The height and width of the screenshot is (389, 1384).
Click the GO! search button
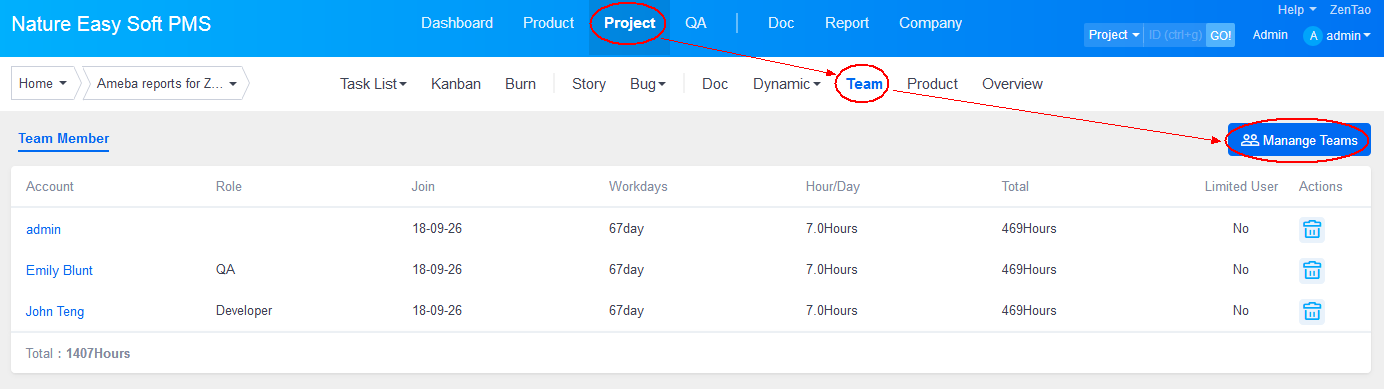pos(1220,35)
